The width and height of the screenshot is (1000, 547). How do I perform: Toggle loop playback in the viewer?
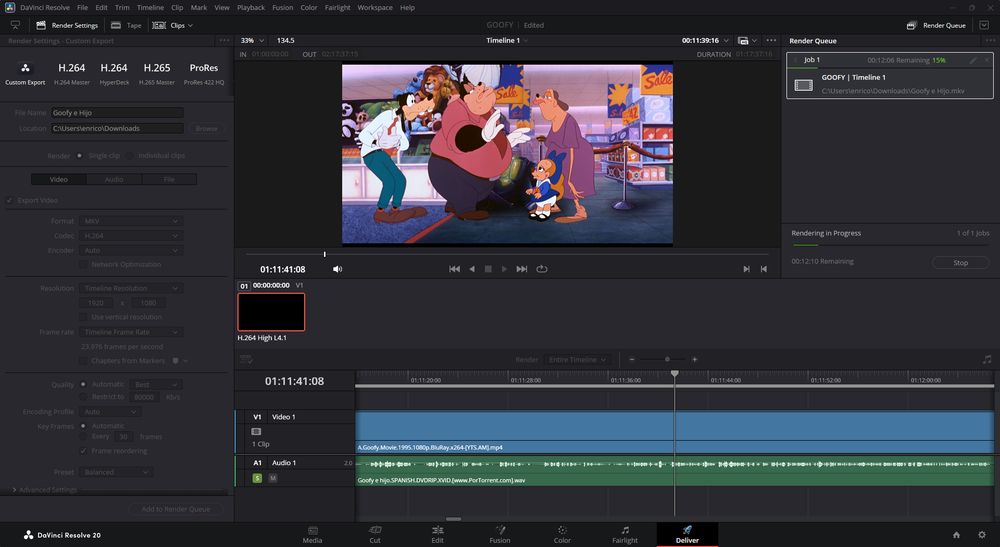coord(542,269)
